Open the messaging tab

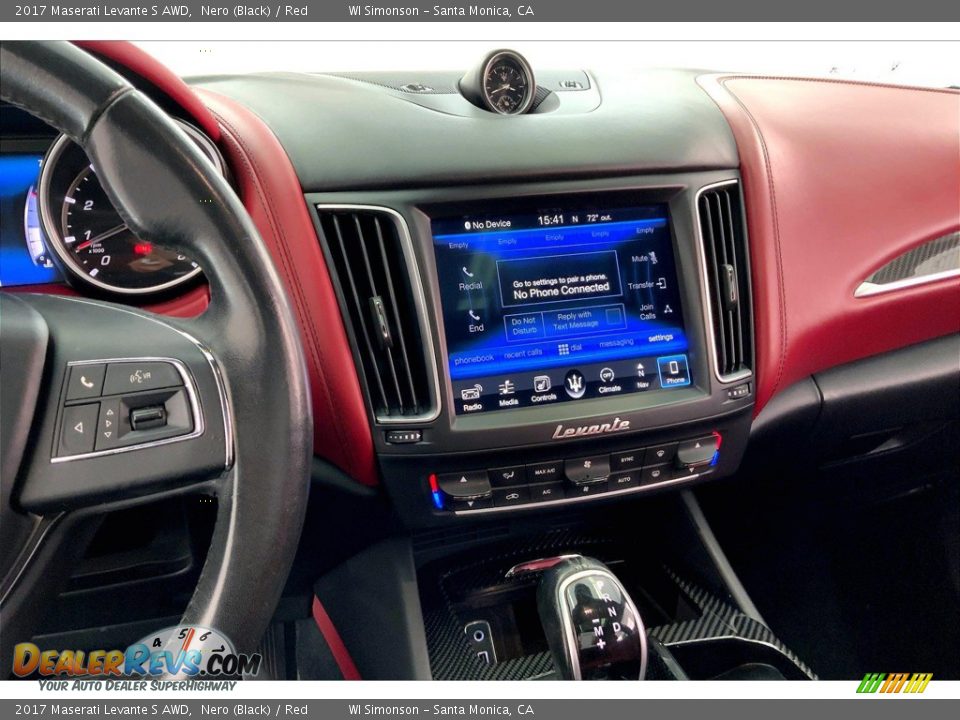[616, 343]
